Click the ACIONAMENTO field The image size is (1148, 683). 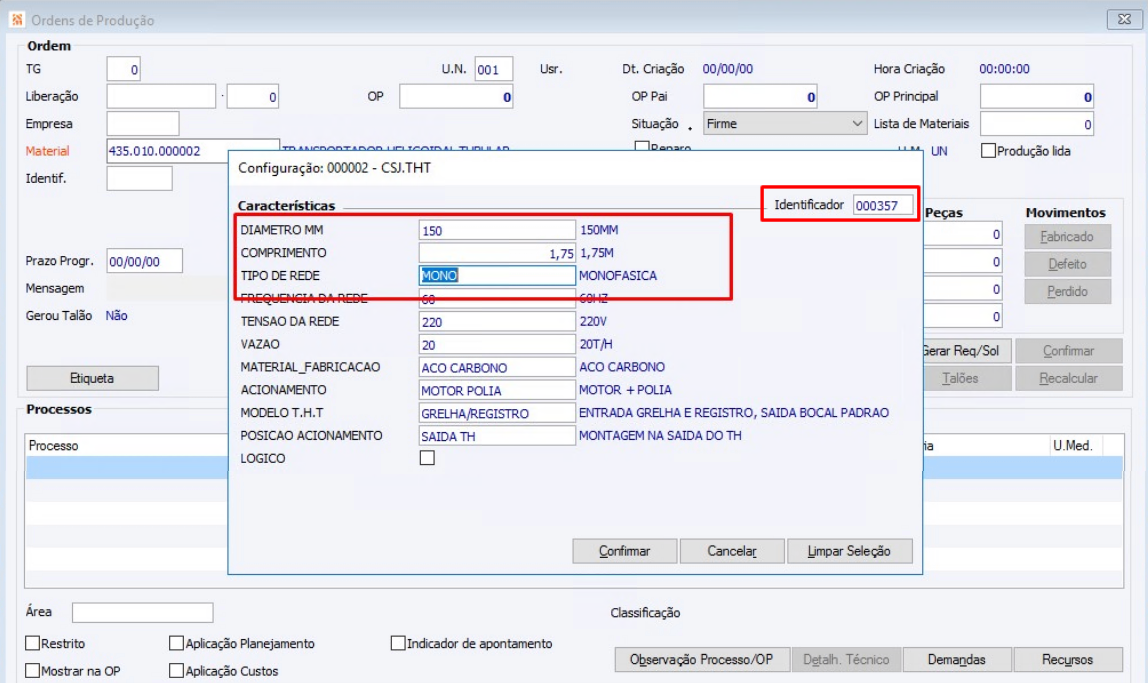(x=497, y=390)
